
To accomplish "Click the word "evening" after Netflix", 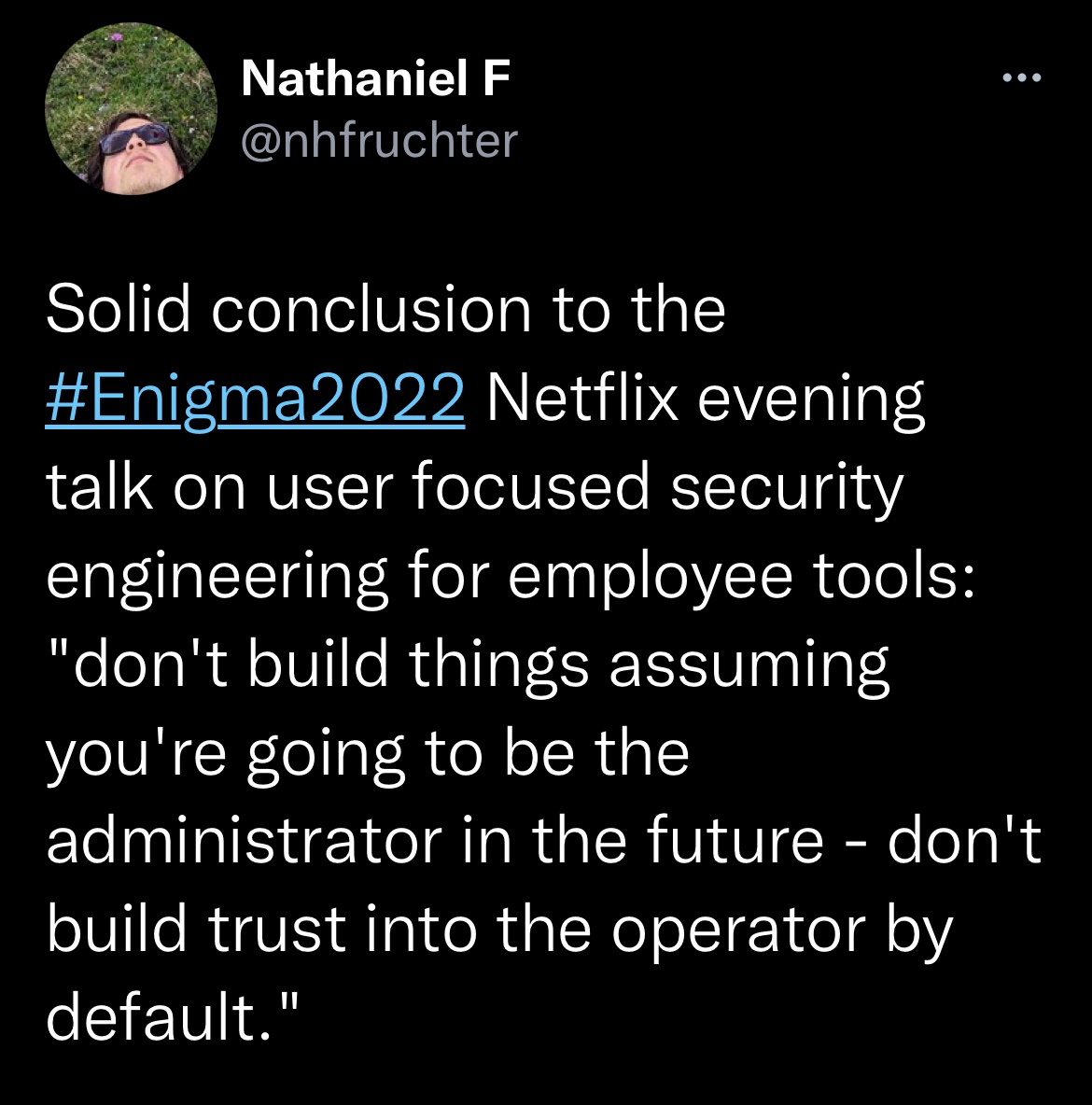I will pyautogui.click(x=811, y=399).
